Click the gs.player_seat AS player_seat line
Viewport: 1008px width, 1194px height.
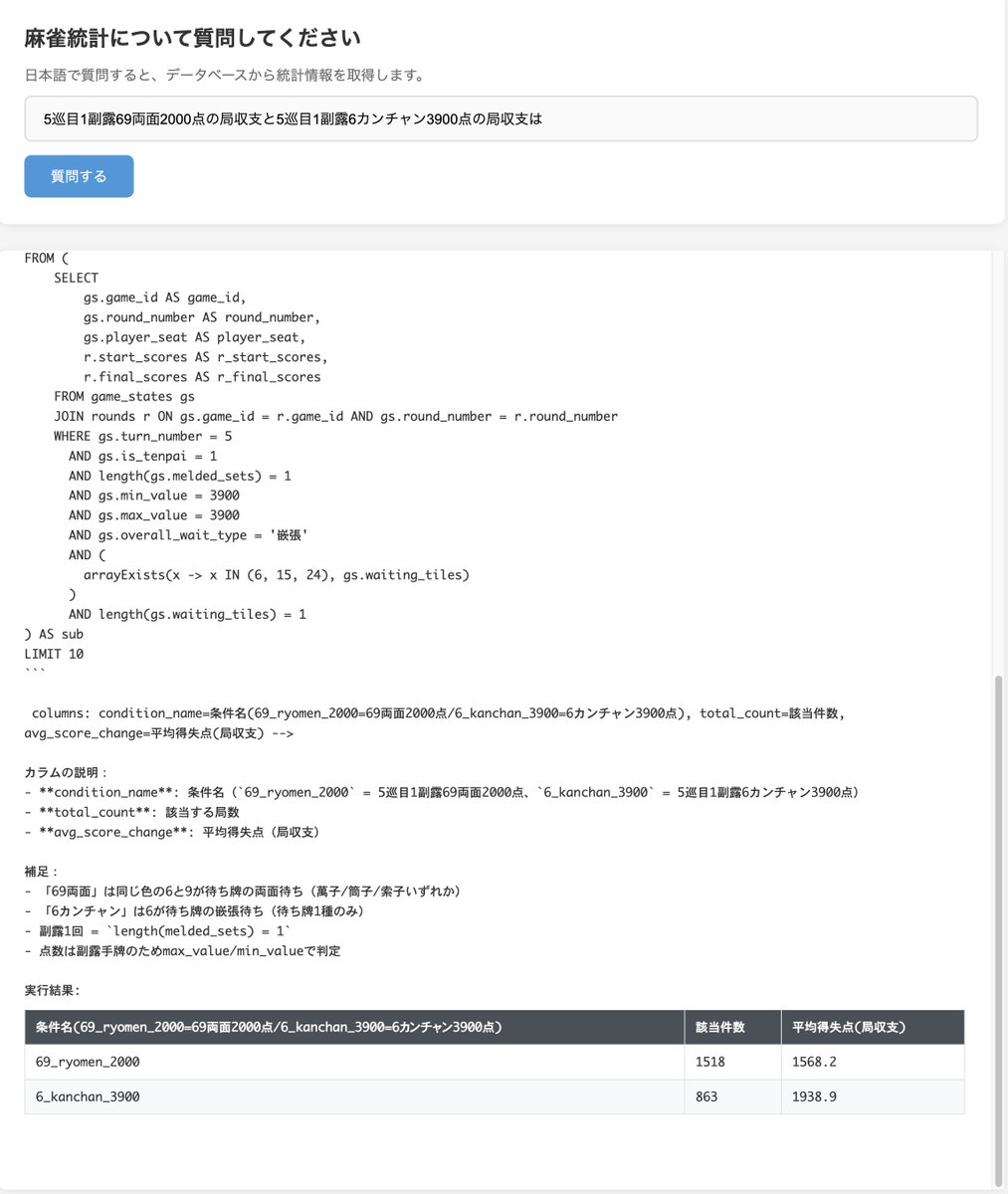point(195,337)
